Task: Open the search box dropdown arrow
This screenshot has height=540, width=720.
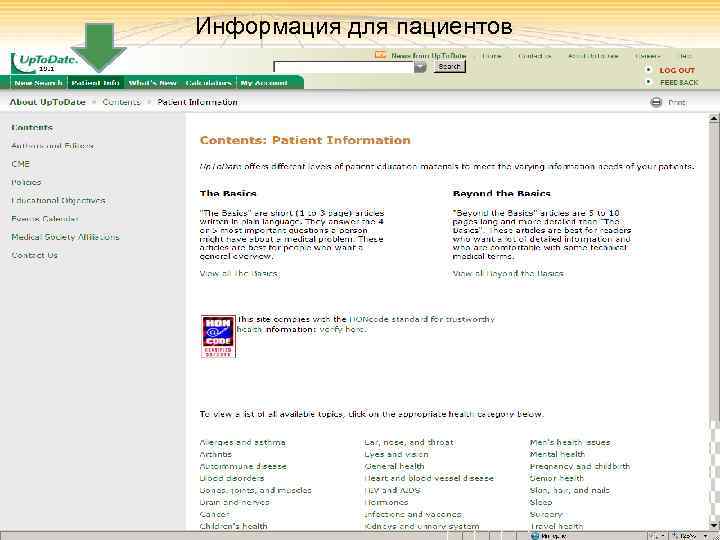Action: click(420, 67)
